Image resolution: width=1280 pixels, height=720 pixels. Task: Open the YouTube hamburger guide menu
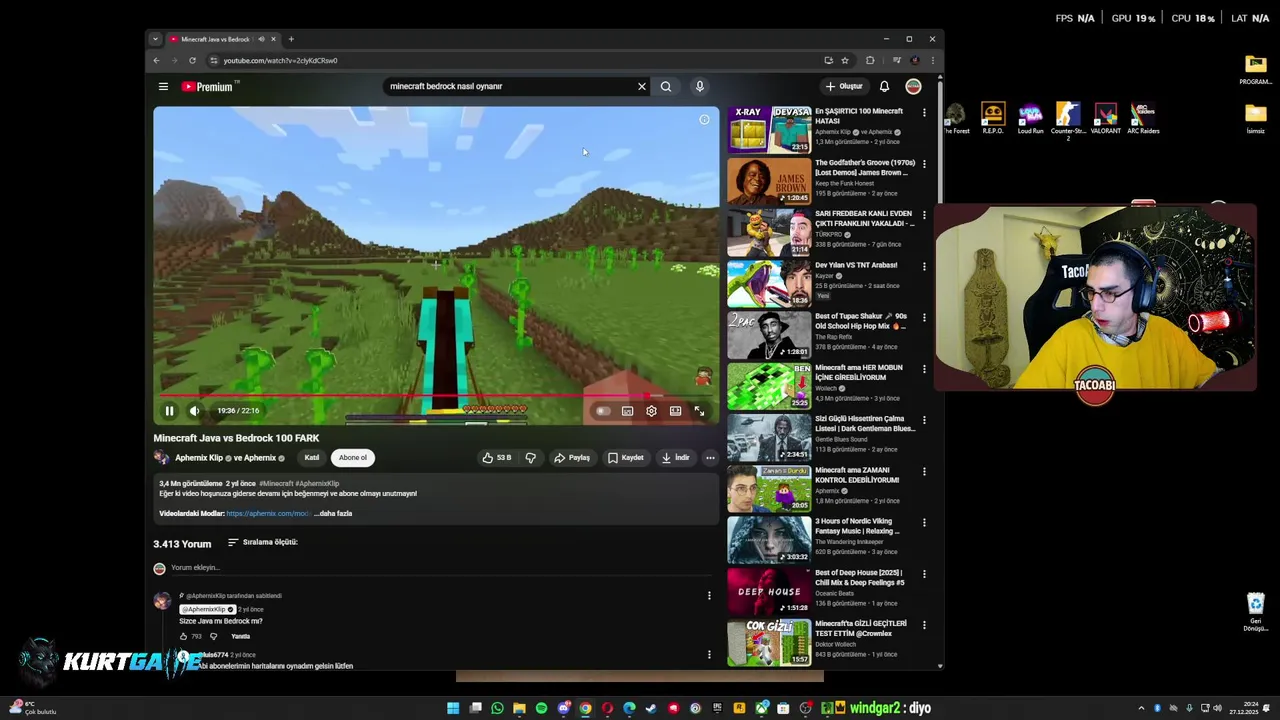pyautogui.click(x=163, y=87)
